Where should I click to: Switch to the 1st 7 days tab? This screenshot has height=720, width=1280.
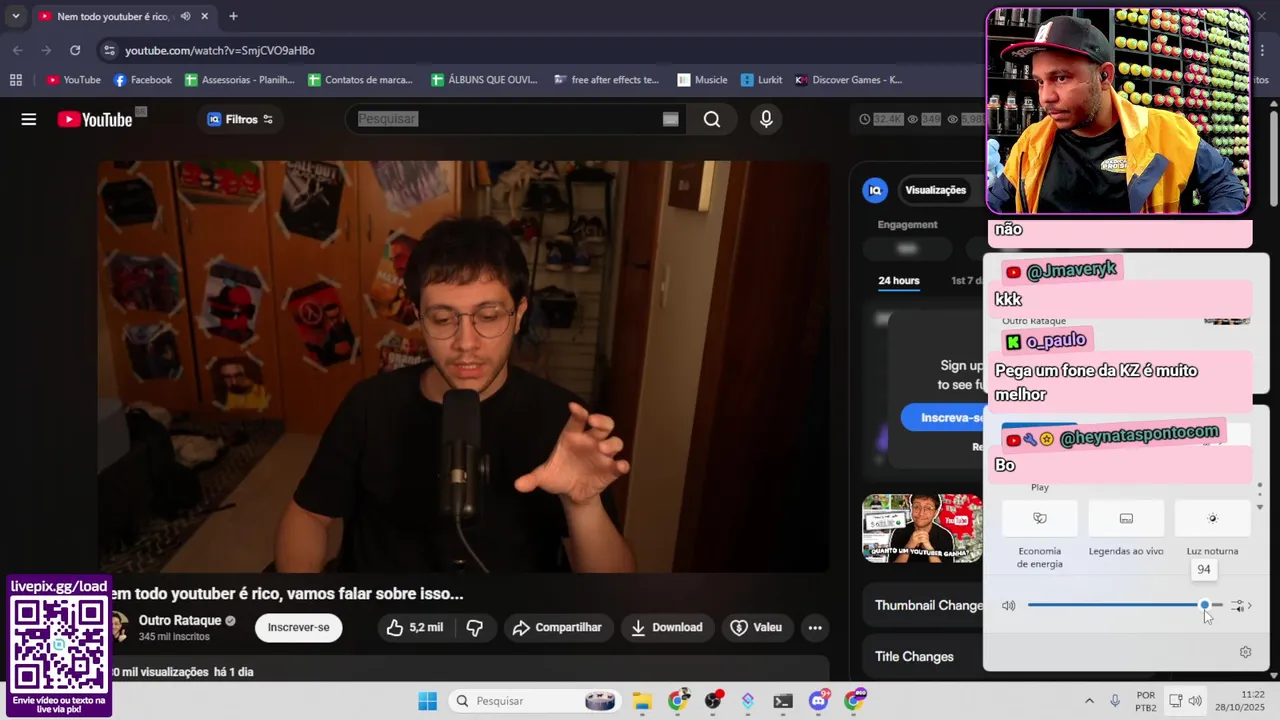tap(968, 281)
